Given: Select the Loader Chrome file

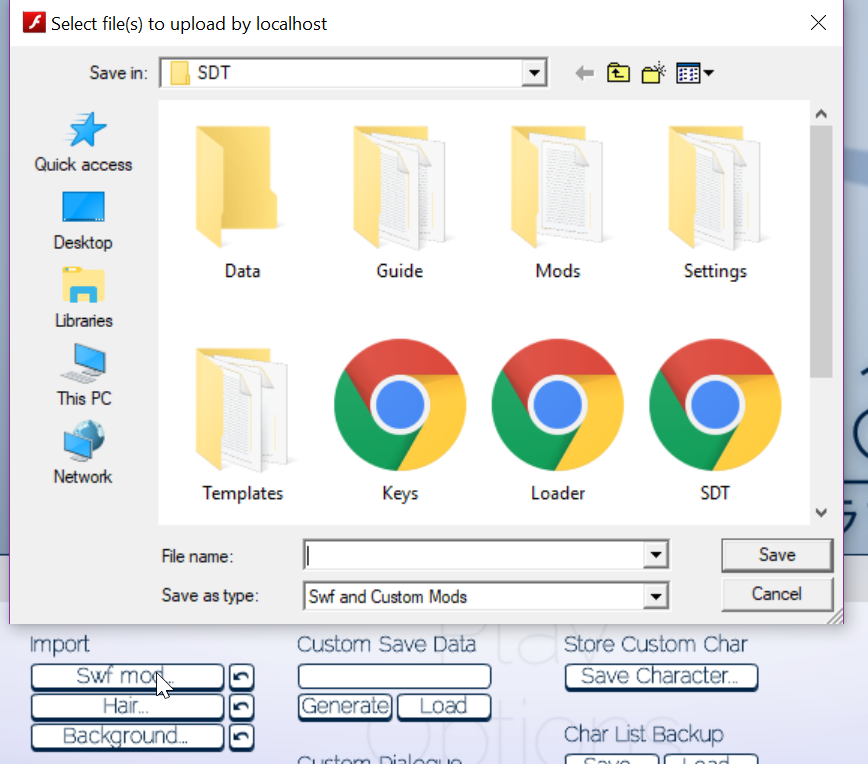Looking at the screenshot, I should coord(557,420).
